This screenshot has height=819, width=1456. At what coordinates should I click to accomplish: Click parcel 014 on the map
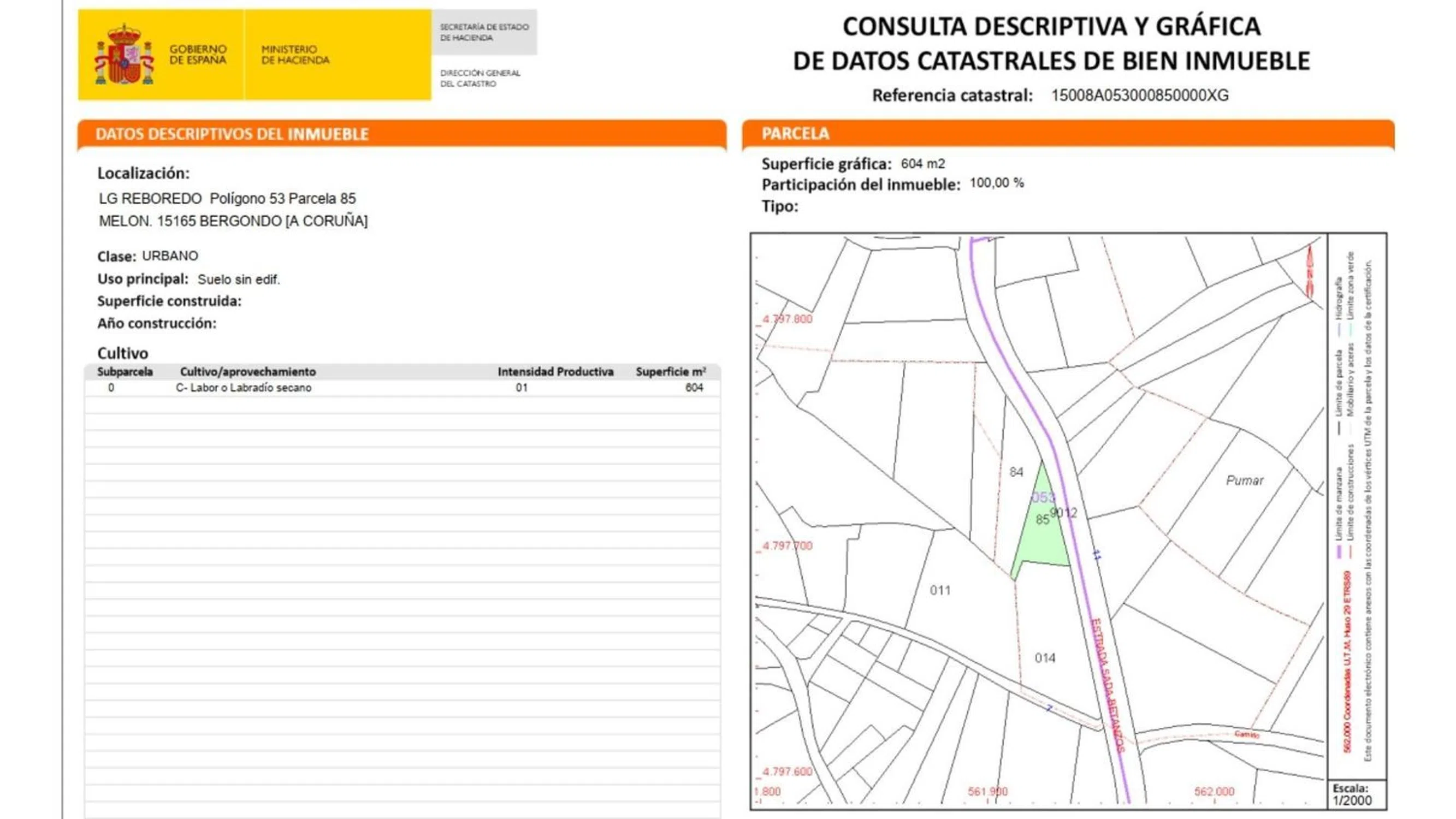1045,658
